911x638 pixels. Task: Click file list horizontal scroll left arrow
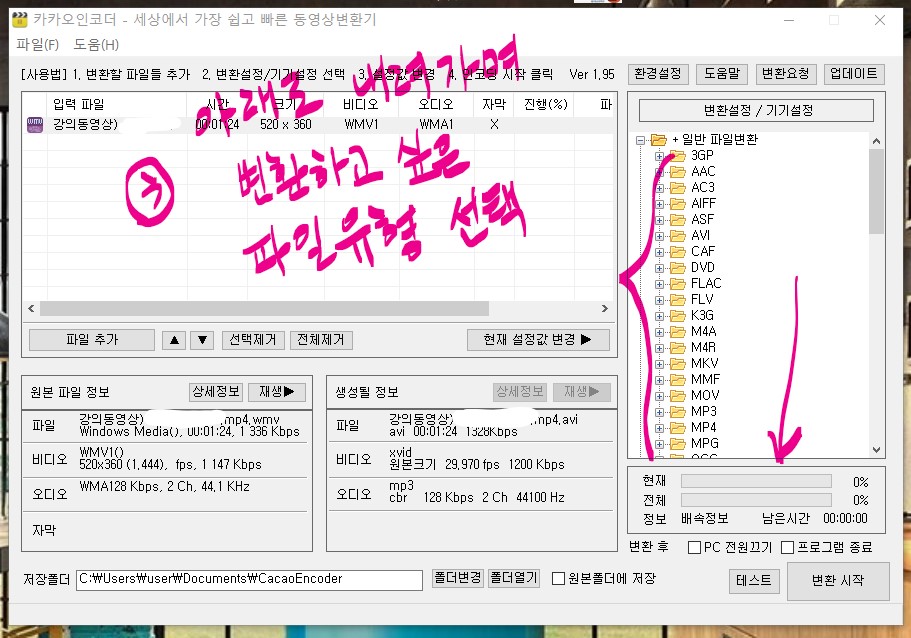coord(31,309)
